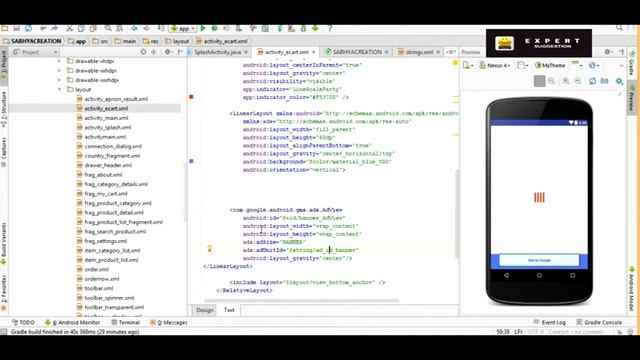Screen dimensions: 640x360
Task: Click the Save All toolbar icon
Action: point(16,28)
